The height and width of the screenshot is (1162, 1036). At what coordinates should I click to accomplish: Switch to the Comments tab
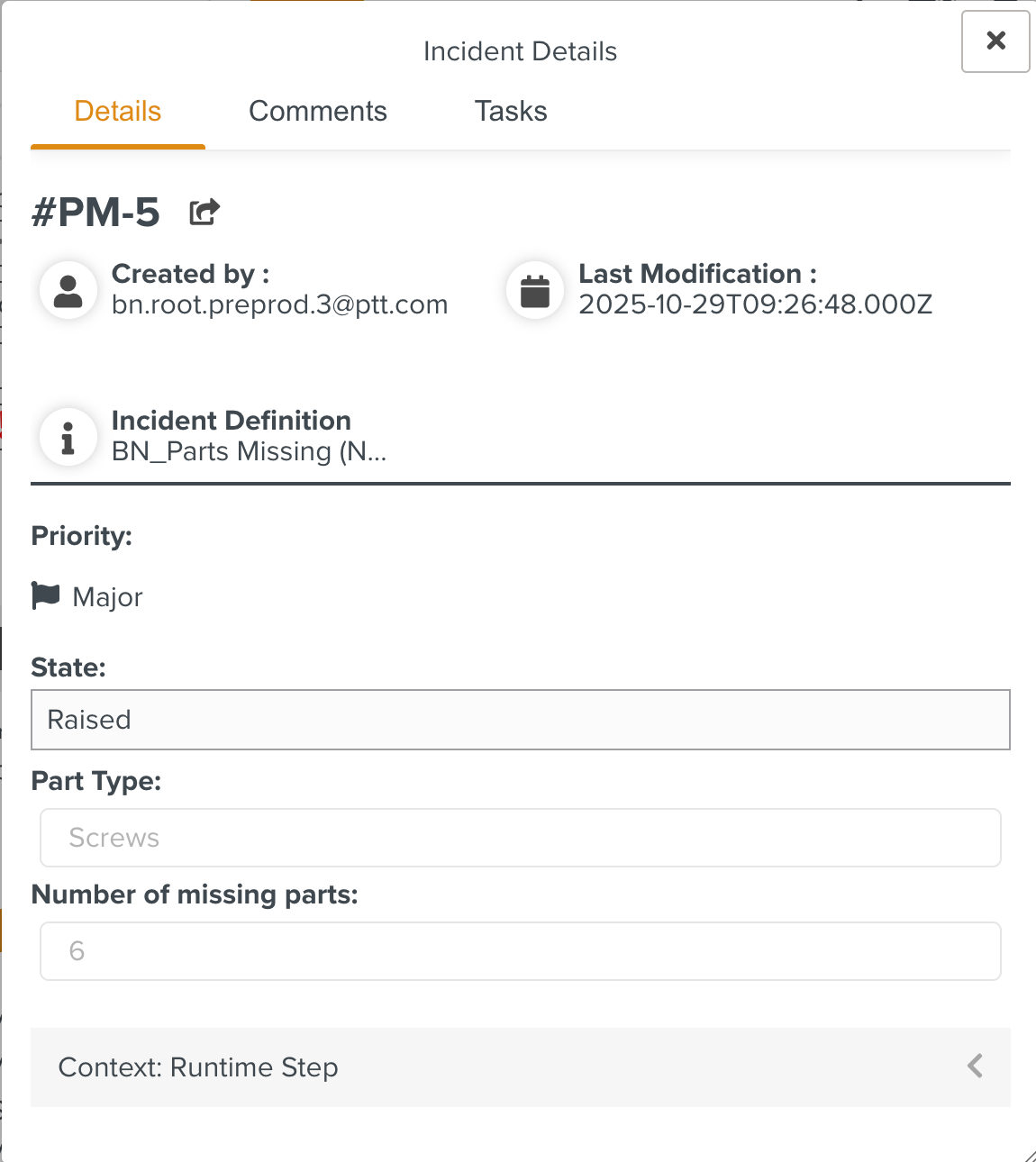pos(317,112)
